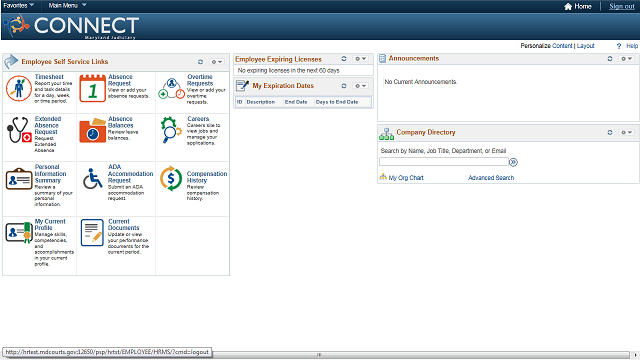Open the Careers link
Viewport: 640px width, 360px height.
[x=198, y=119]
